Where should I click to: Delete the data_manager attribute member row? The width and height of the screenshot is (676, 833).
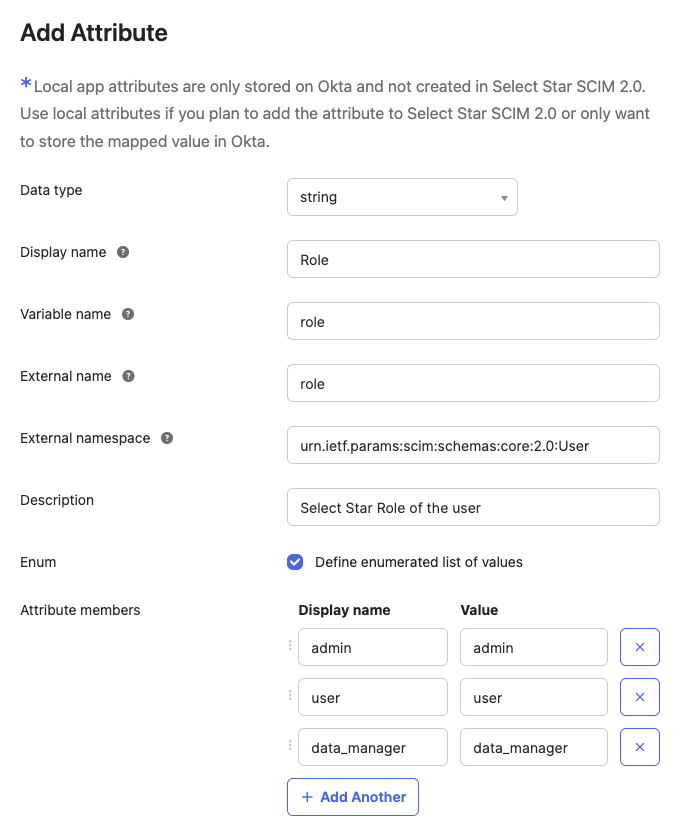click(x=640, y=747)
